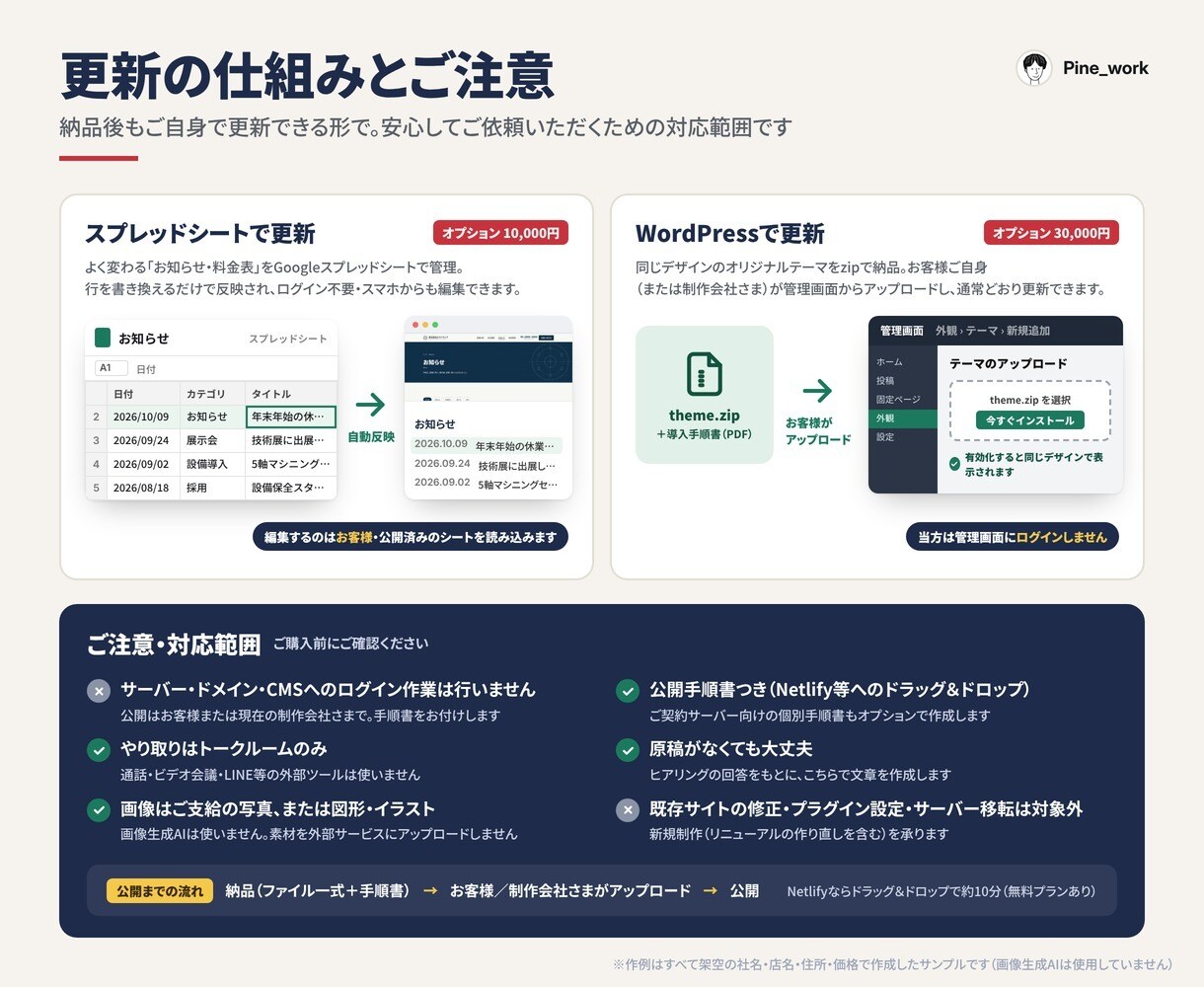Open 2026.10.09 news entry in browser mockup
This screenshot has height=987, width=1204.
click(487, 445)
